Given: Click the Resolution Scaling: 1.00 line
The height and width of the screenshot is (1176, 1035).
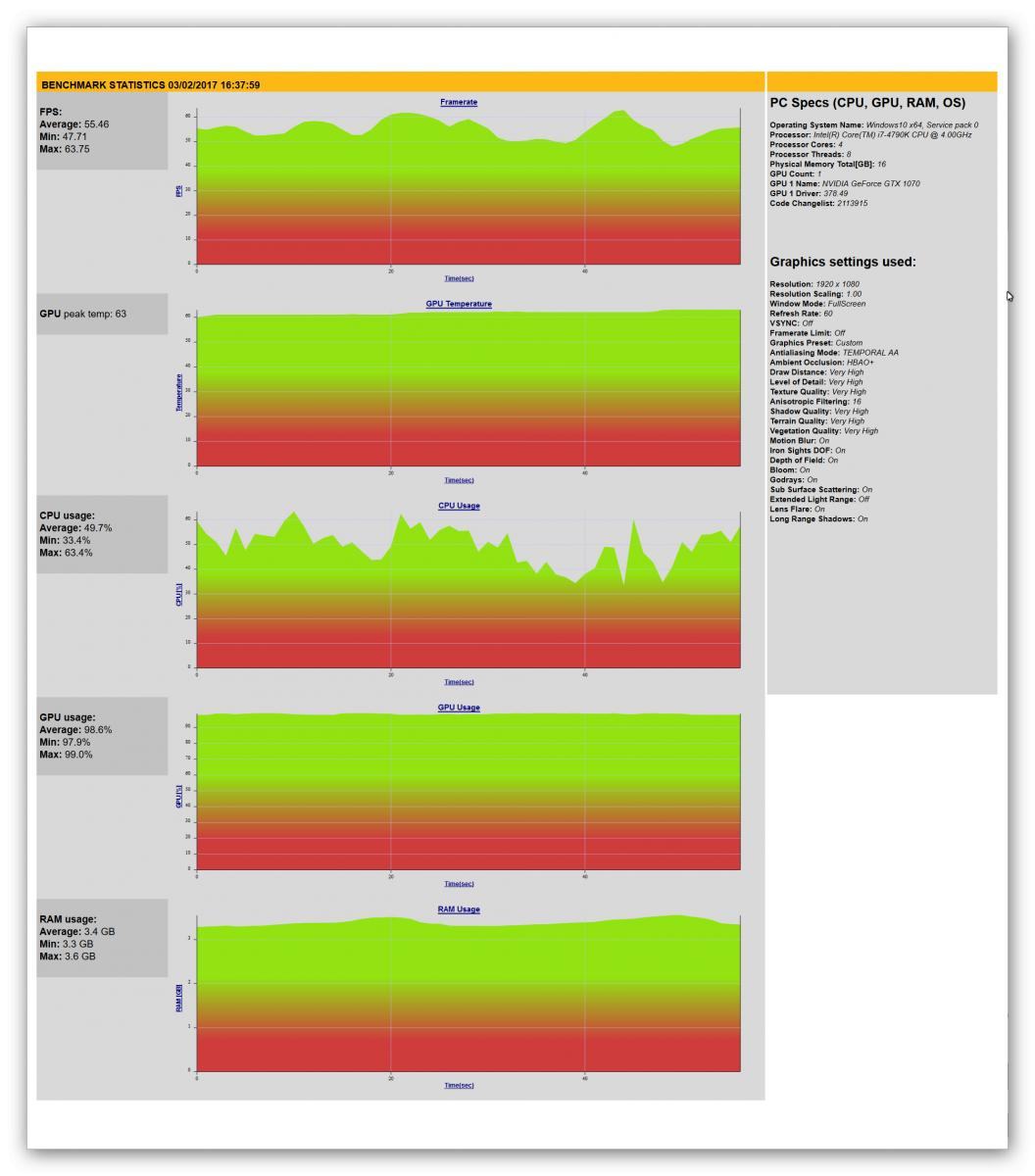Looking at the screenshot, I should [816, 294].
